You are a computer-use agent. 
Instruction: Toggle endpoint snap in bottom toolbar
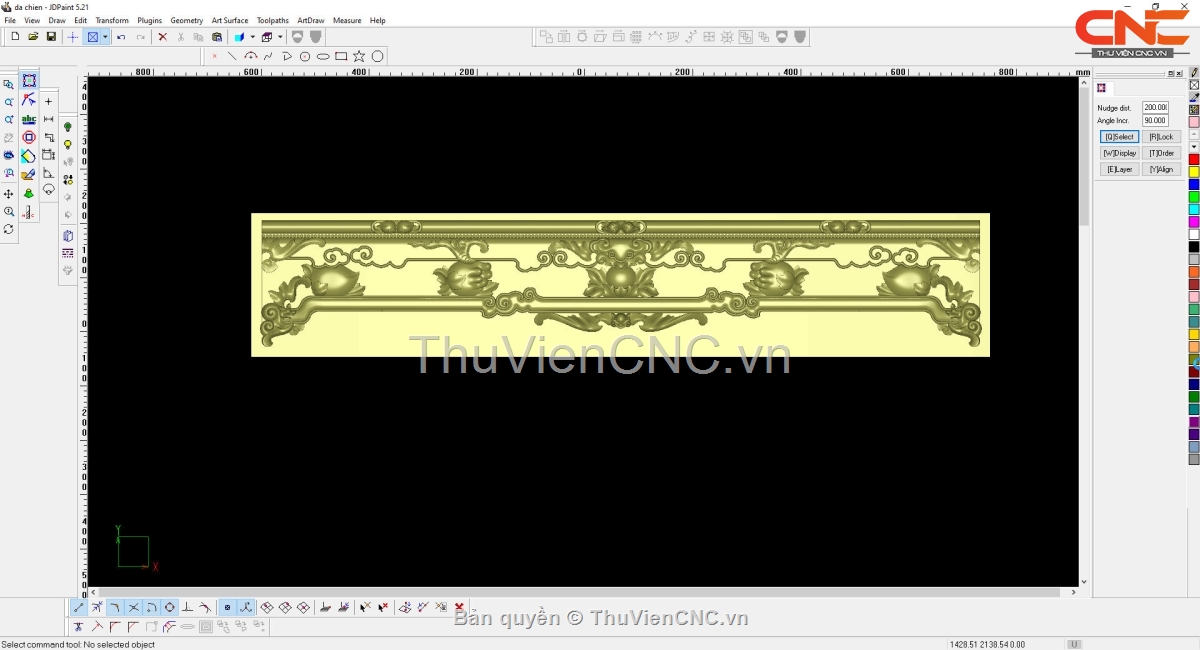click(x=79, y=607)
